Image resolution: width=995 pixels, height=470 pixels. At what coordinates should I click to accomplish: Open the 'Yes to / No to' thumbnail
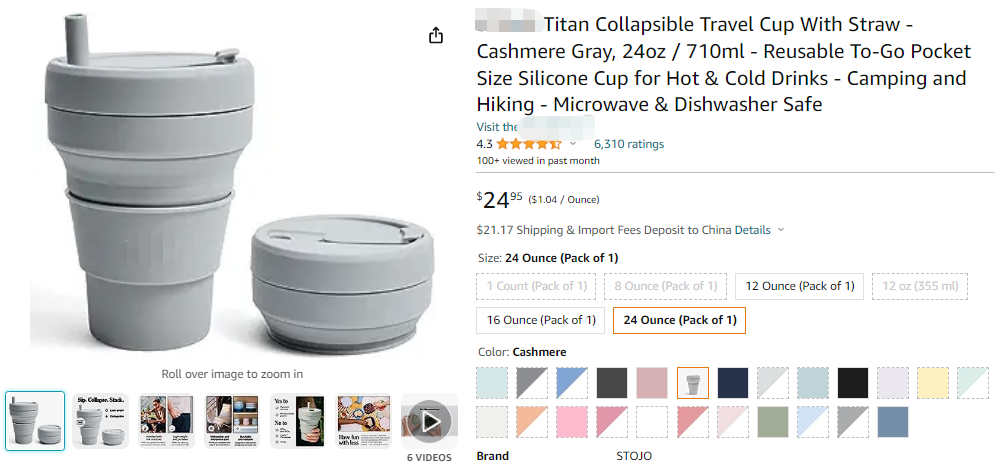click(298, 421)
